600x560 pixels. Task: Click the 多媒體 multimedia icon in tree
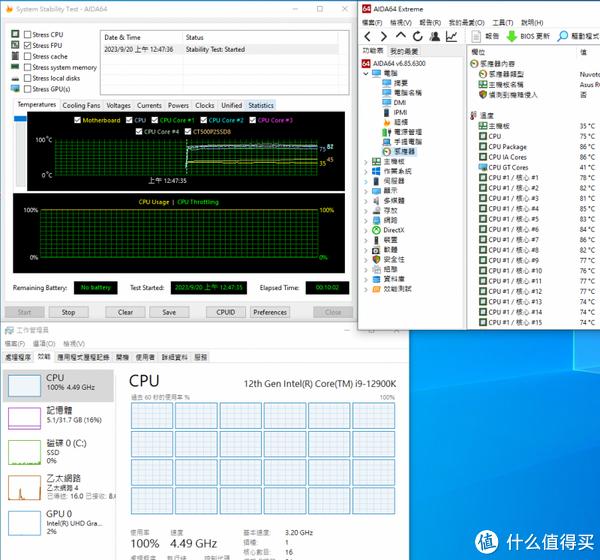click(x=376, y=201)
